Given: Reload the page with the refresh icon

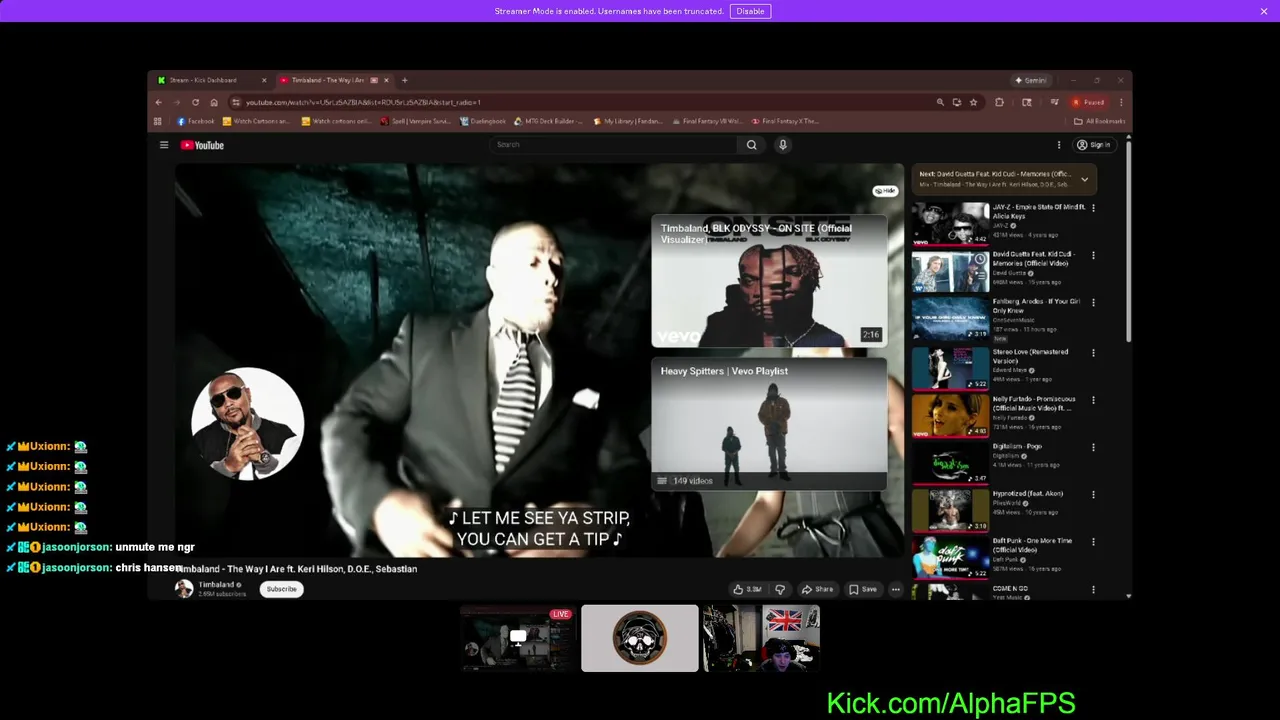Looking at the screenshot, I should pyautogui.click(x=195, y=102).
